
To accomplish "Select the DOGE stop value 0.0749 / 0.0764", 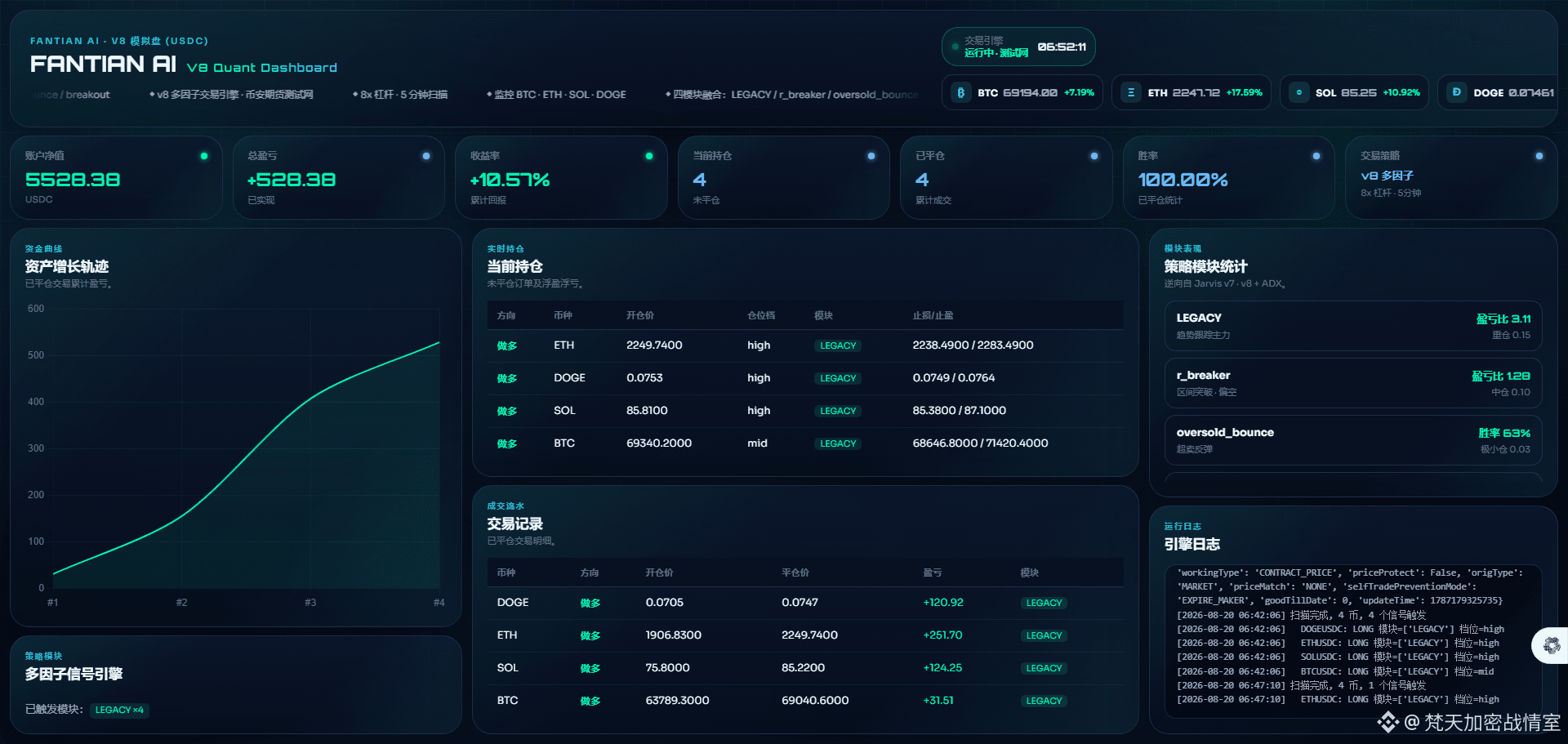I will (954, 378).
